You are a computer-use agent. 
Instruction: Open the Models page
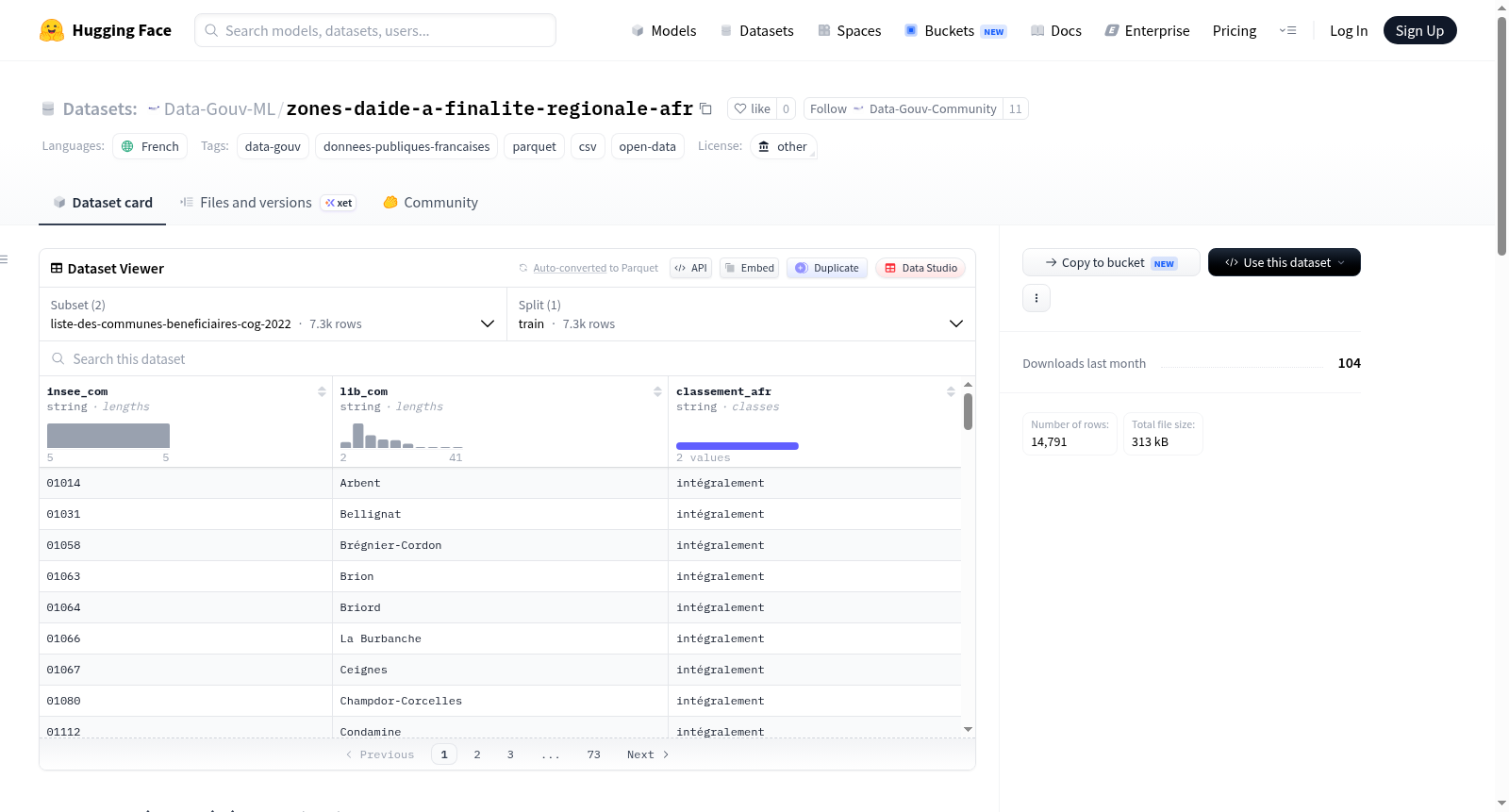click(664, 30)
